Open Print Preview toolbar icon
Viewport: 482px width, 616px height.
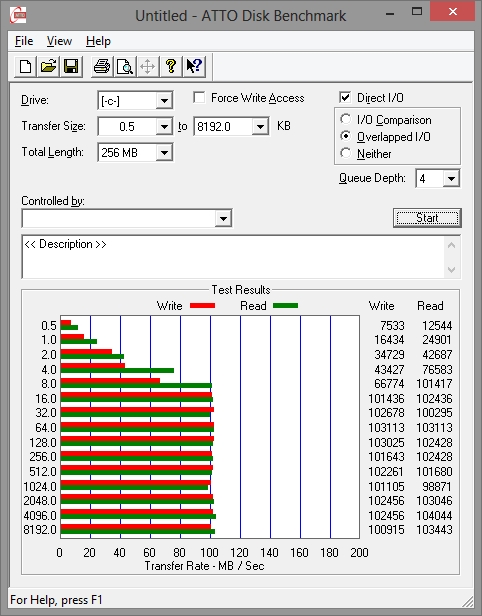(125, 66)
